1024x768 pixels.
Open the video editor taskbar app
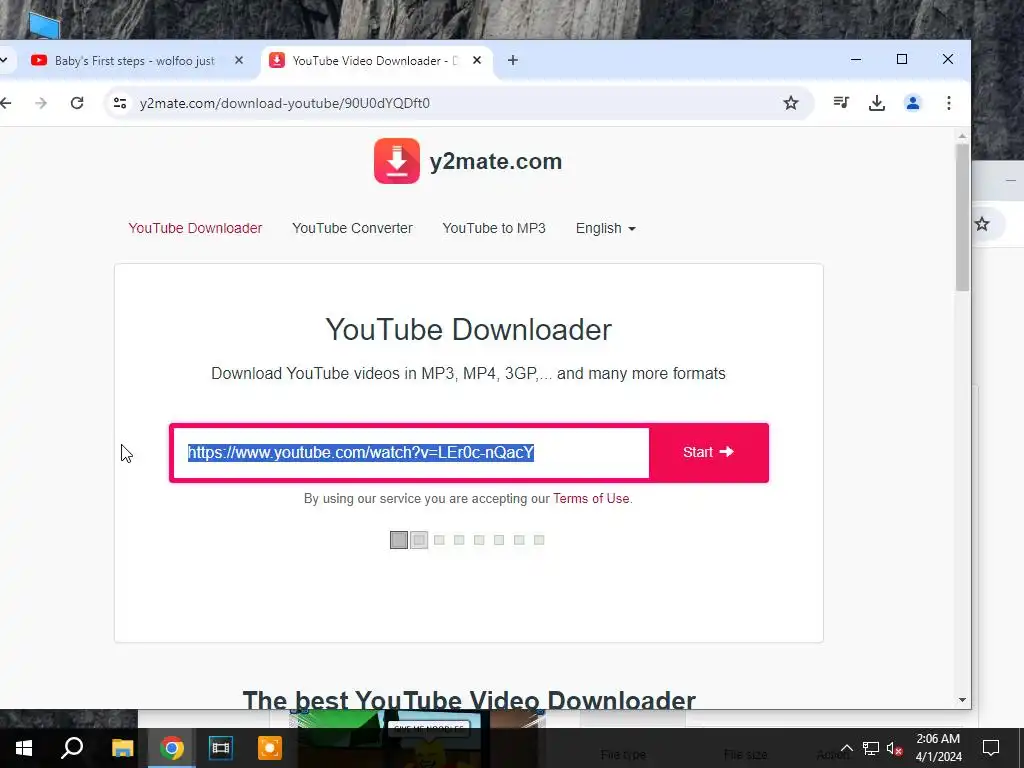coord(221,748)
